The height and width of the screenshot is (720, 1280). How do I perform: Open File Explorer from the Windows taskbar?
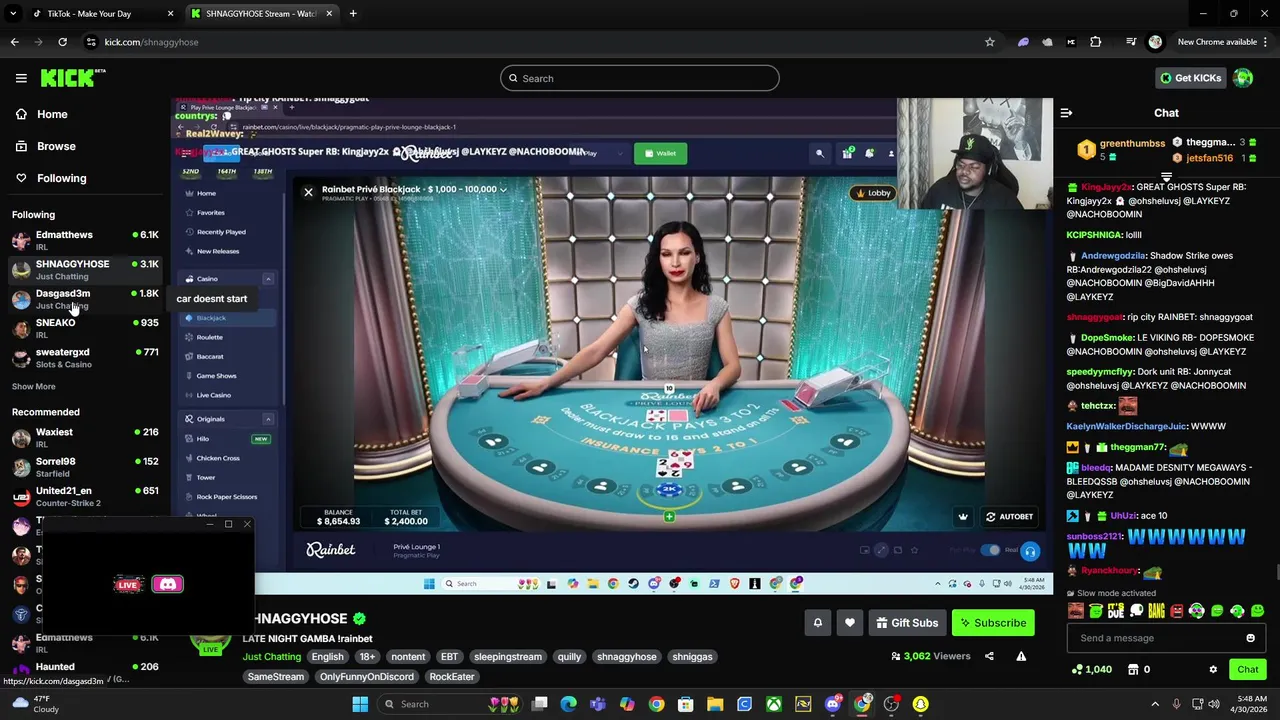click(x=715, y=704)
